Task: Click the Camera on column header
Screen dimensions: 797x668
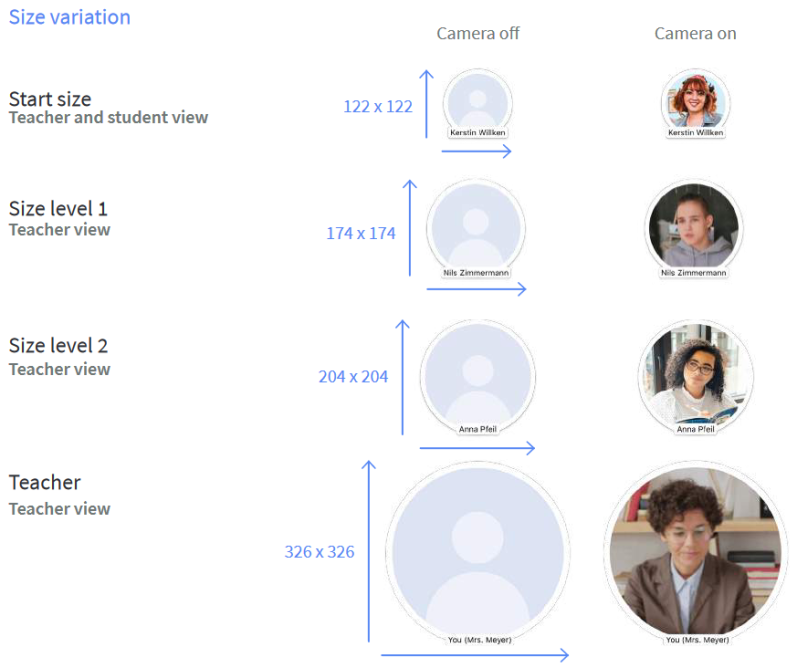Action: (x=695, y=34)
